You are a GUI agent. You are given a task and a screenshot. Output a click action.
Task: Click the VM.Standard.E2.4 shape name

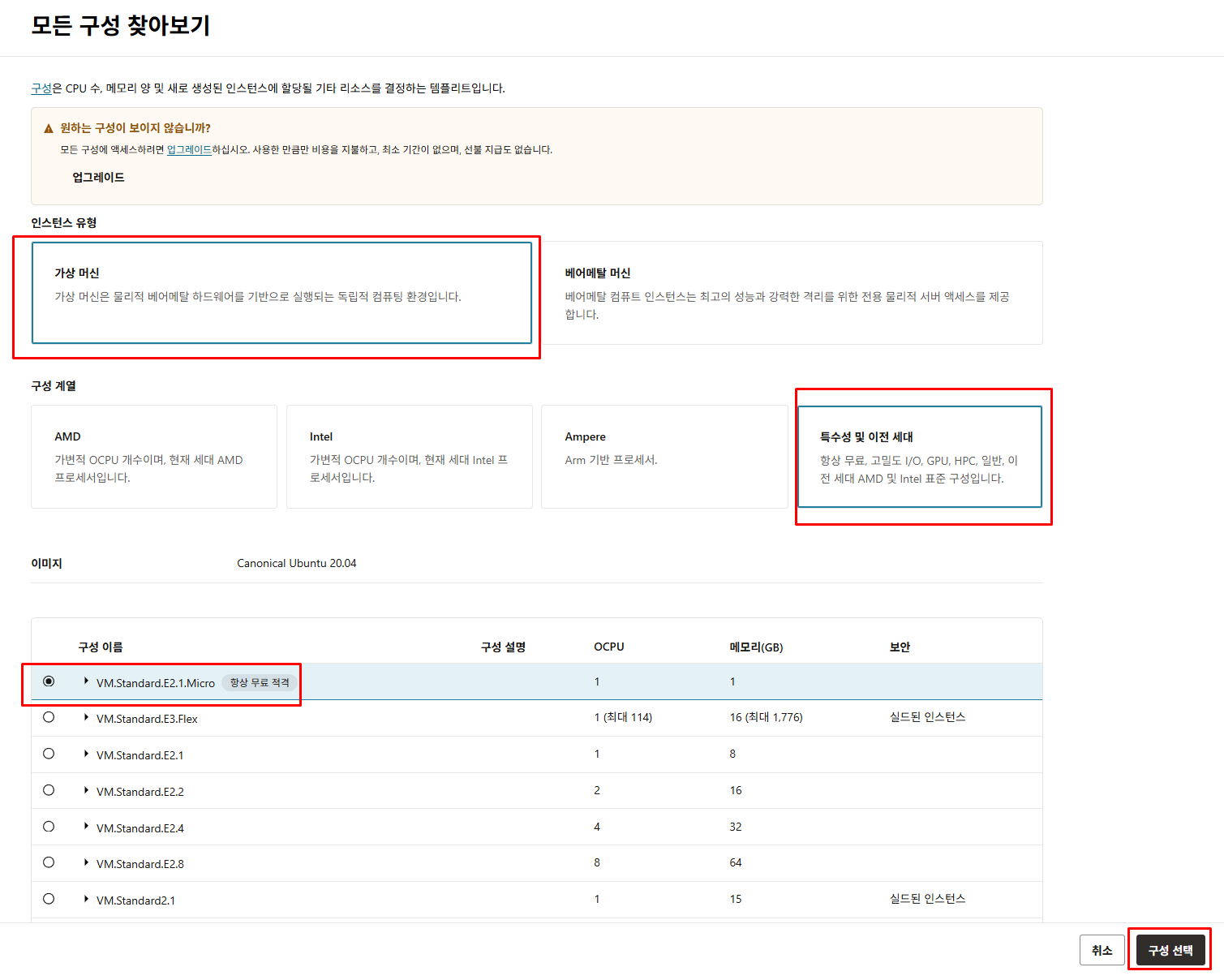(x=140, y=828)
